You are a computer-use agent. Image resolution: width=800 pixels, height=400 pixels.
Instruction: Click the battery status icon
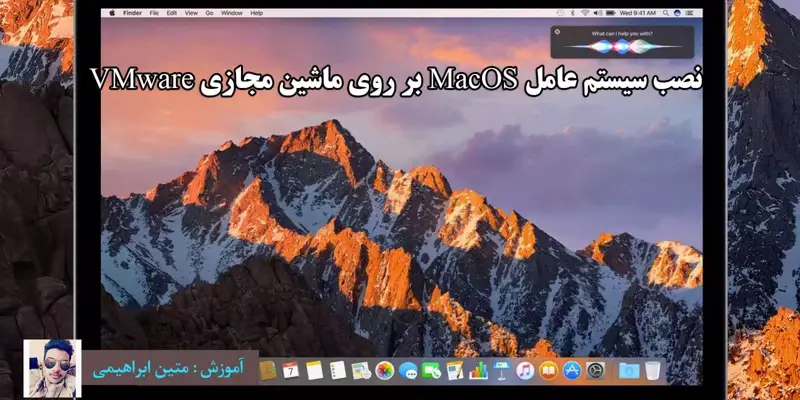[611, 13]
